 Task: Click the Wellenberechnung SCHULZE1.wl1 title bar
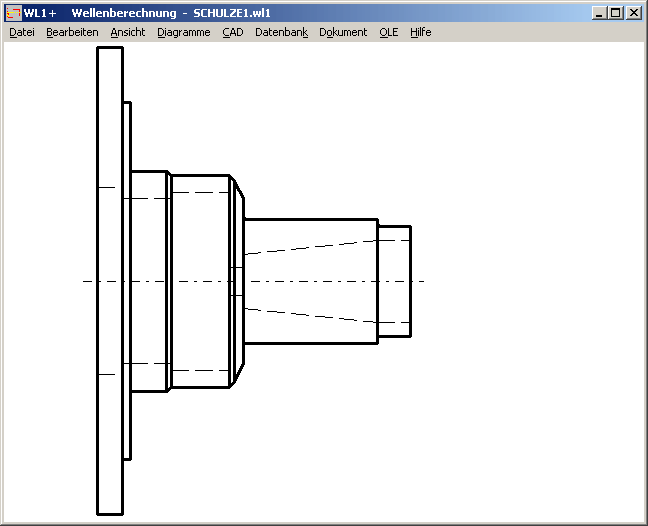(300, 13)
